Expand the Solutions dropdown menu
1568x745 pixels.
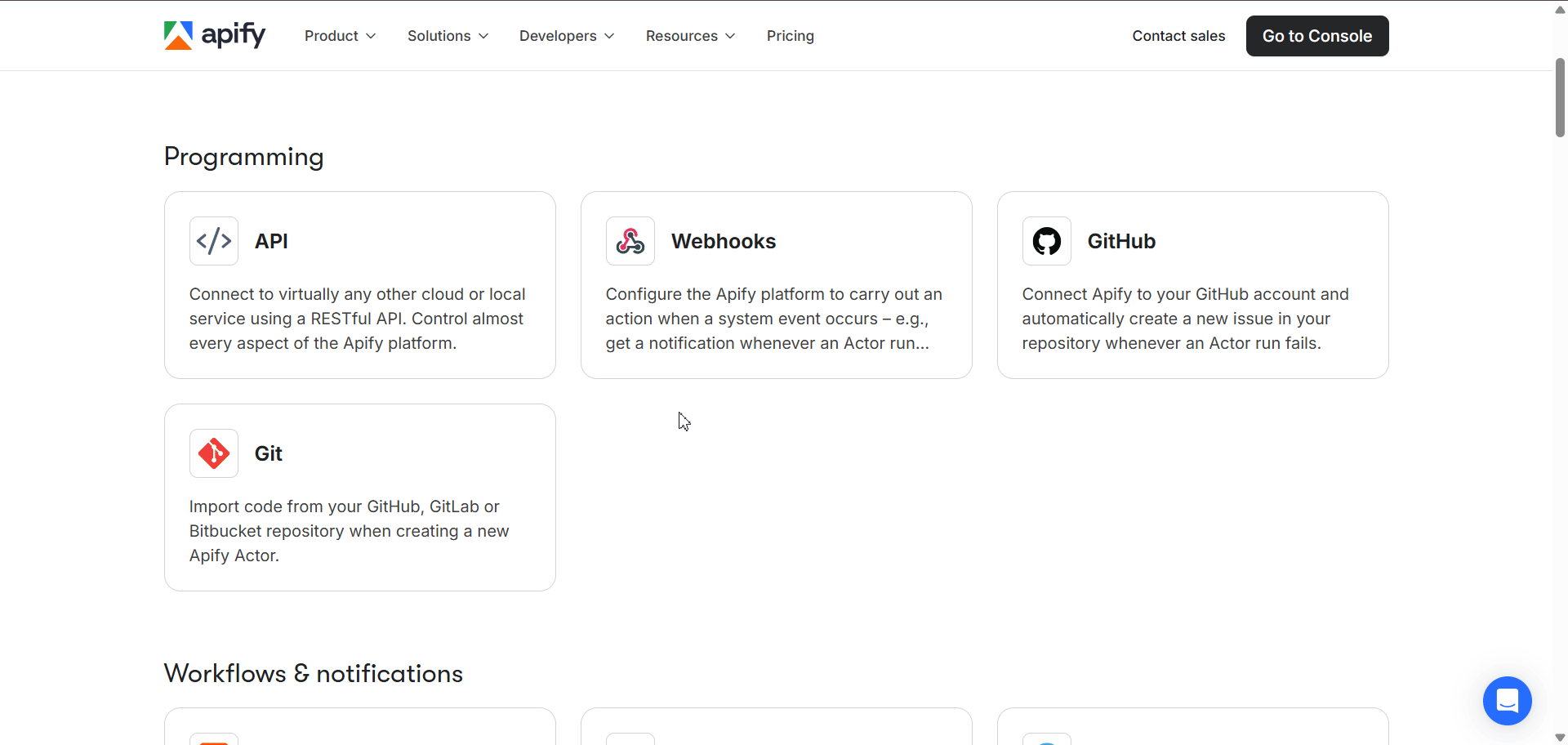point(448,36)
